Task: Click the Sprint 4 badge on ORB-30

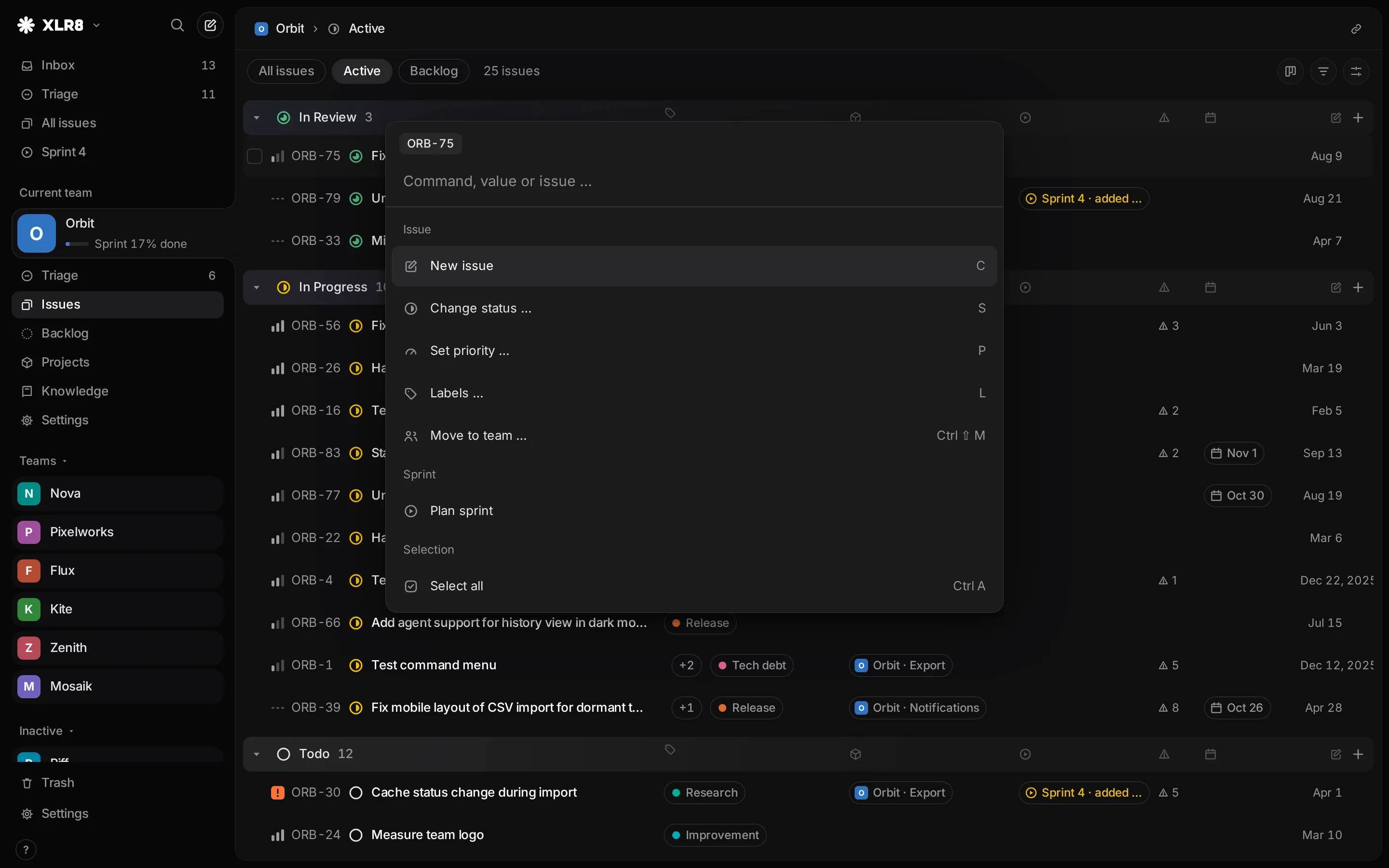Action: pos(1084,793)
